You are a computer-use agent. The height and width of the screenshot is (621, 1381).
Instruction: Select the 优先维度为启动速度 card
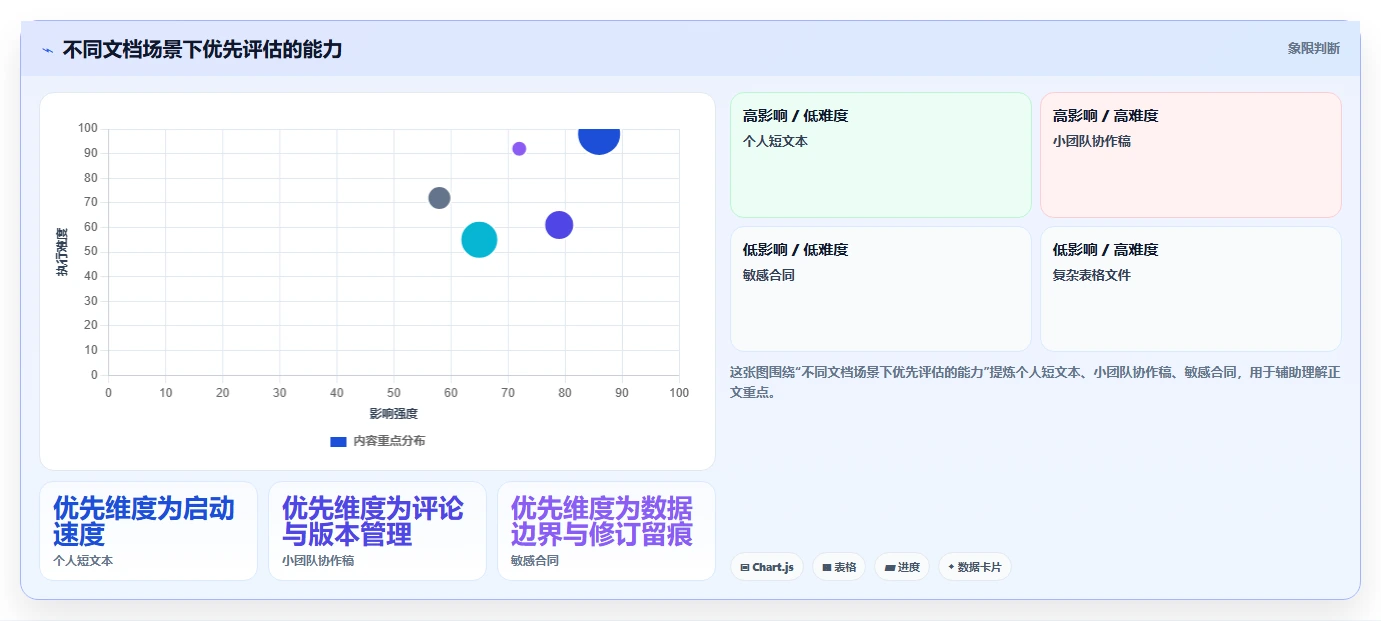(x=149, y=531)
